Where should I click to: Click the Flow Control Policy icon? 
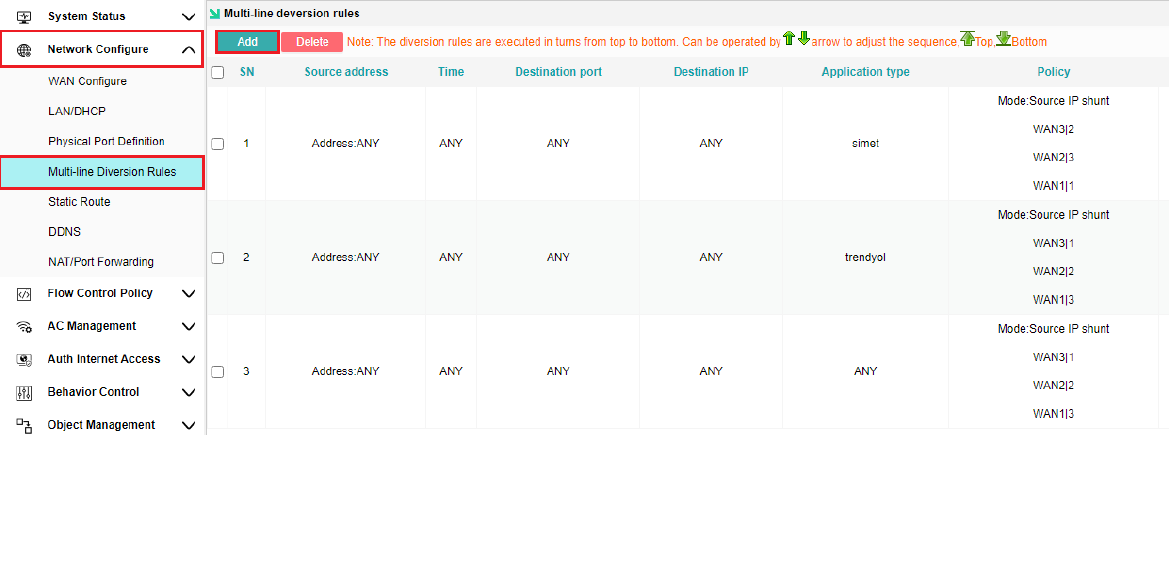25,294
